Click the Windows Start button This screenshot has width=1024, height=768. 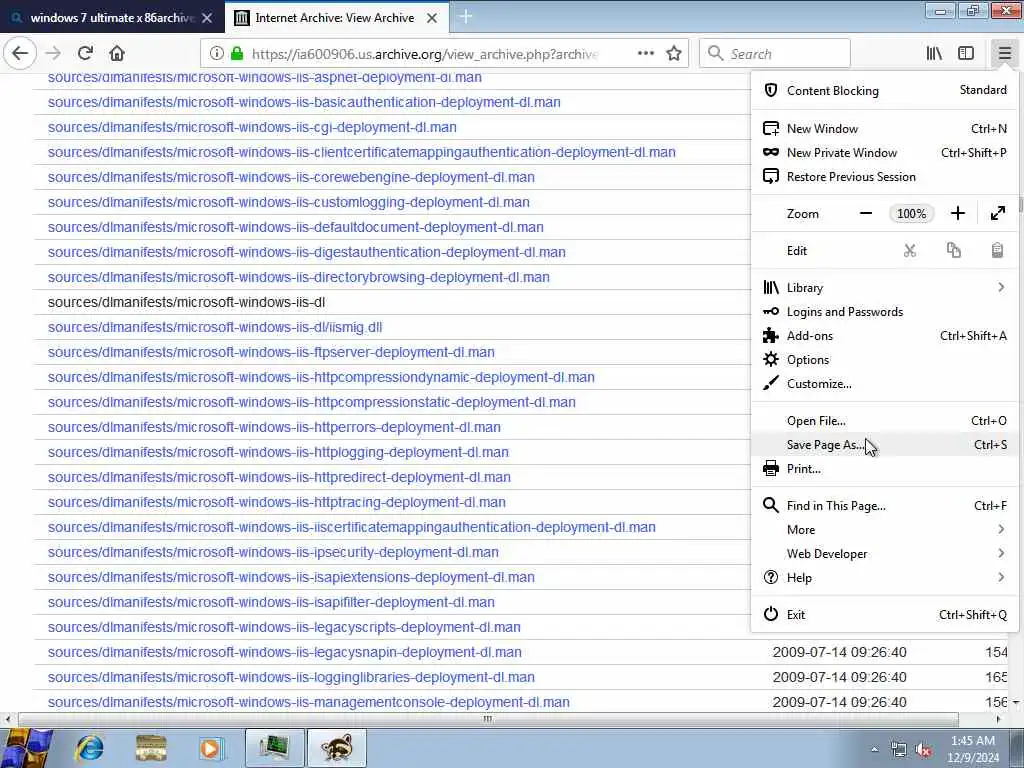pyautogui.click(x=27, y=748)
